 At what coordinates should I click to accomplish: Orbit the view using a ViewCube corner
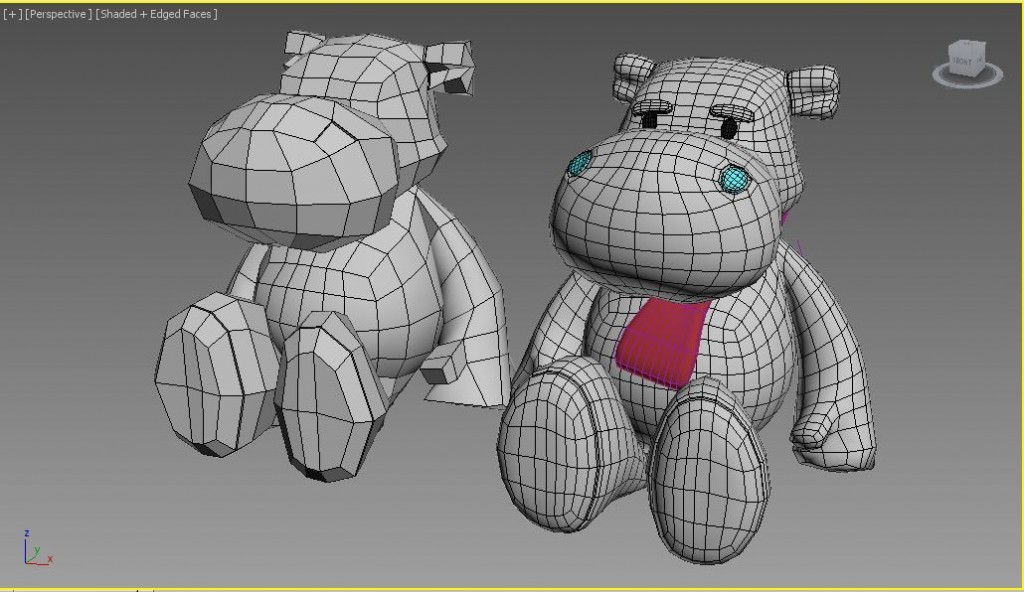[x=983, y=43]
